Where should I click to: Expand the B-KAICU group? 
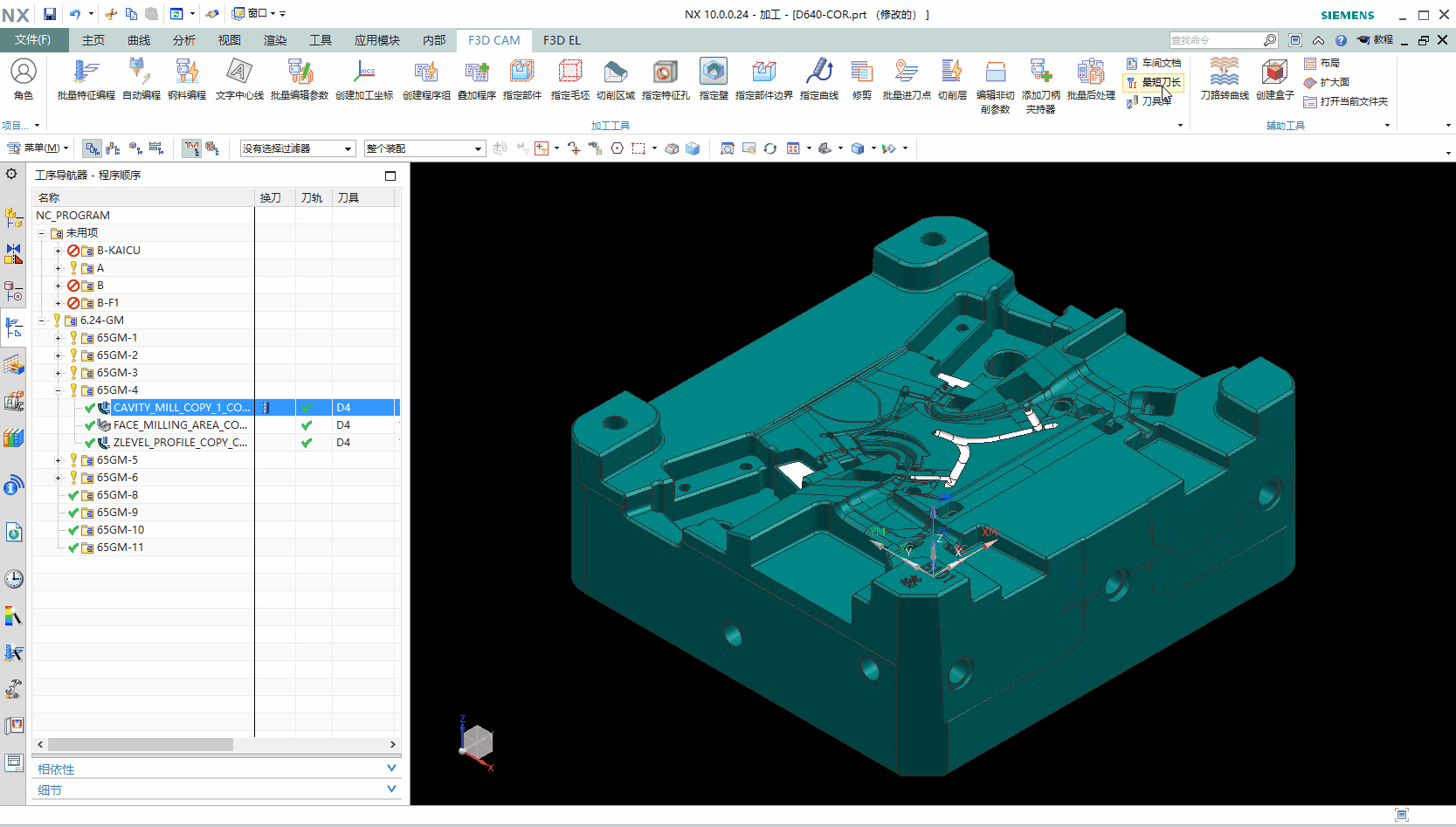click(59, 251)
